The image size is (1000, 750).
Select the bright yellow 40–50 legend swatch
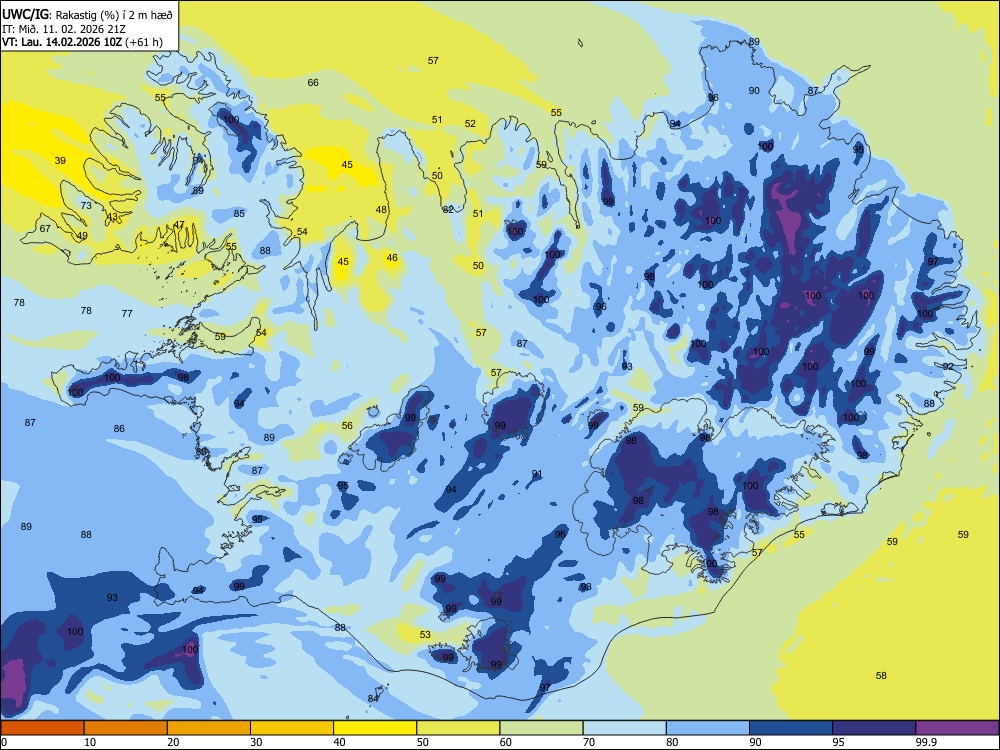(x=375, y=728)
